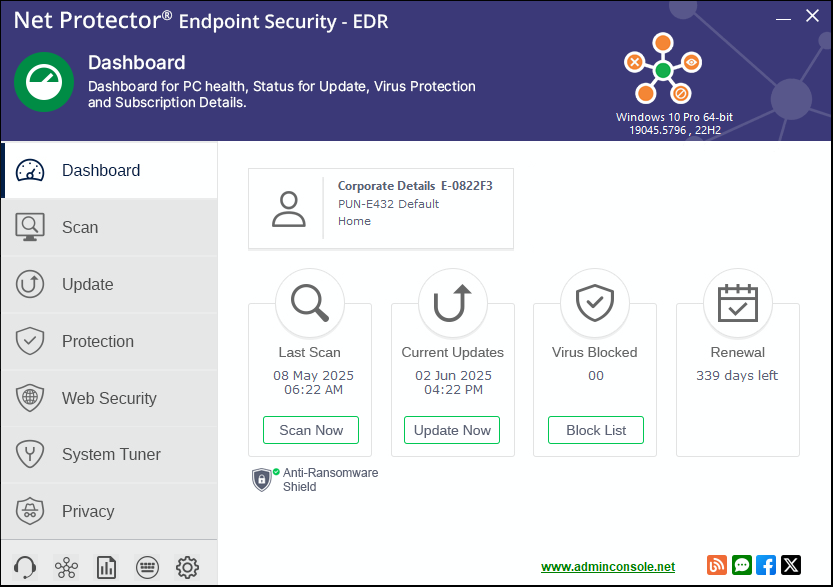Visit the www.adminconsole.net link

pyautogui.click(x=608, y=567)
